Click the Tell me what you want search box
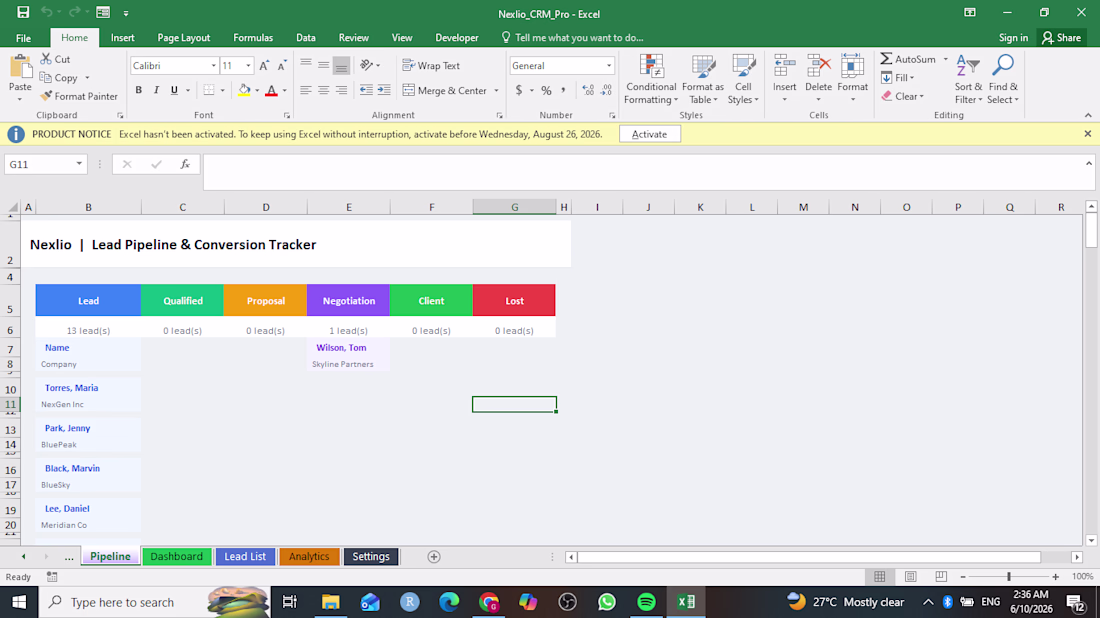Viewport: 1100px width, 618px height. click(572, 38)
